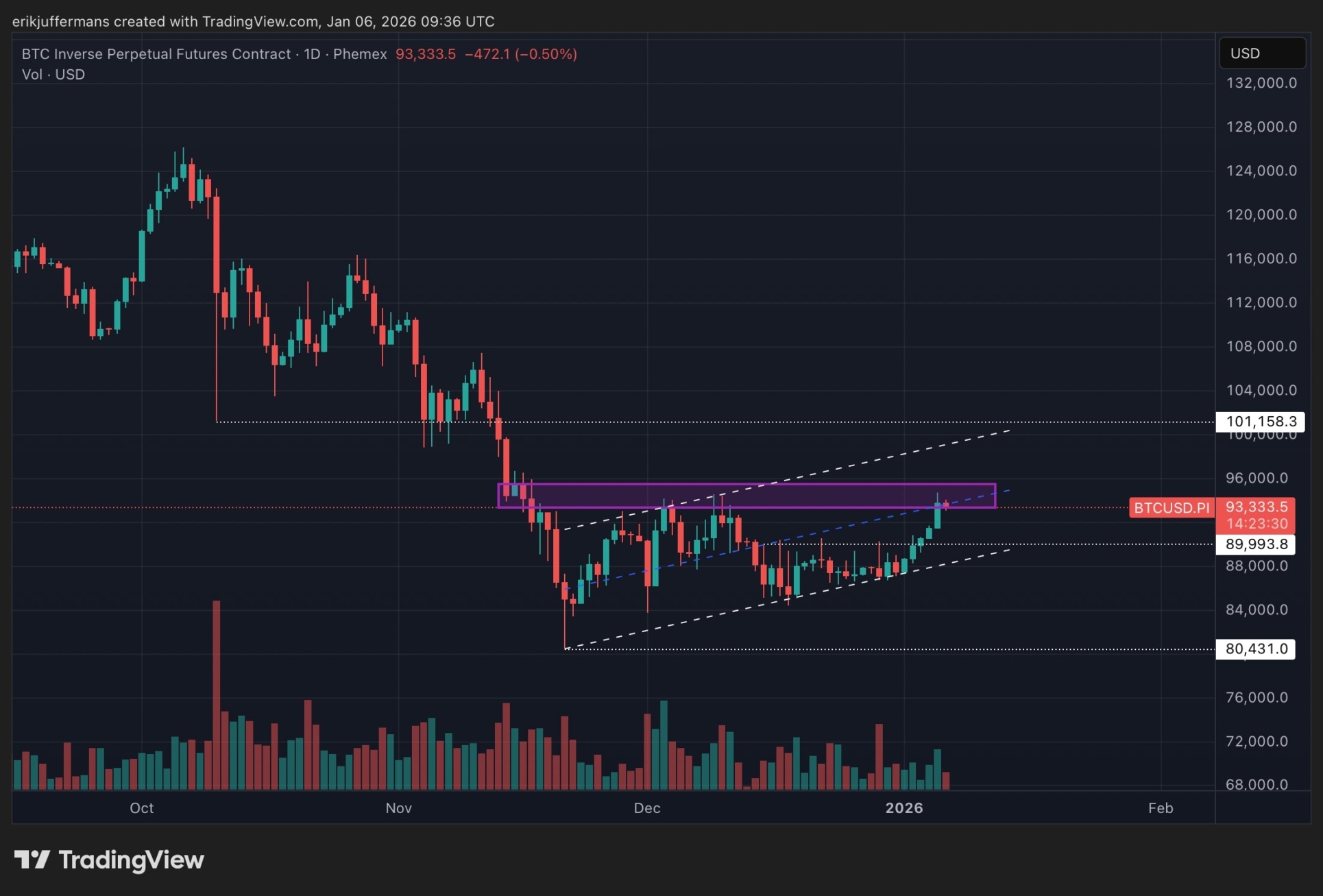
Task: Click the BTCUSD.PI symbol price tag
Action: [x=1172, y=508]
